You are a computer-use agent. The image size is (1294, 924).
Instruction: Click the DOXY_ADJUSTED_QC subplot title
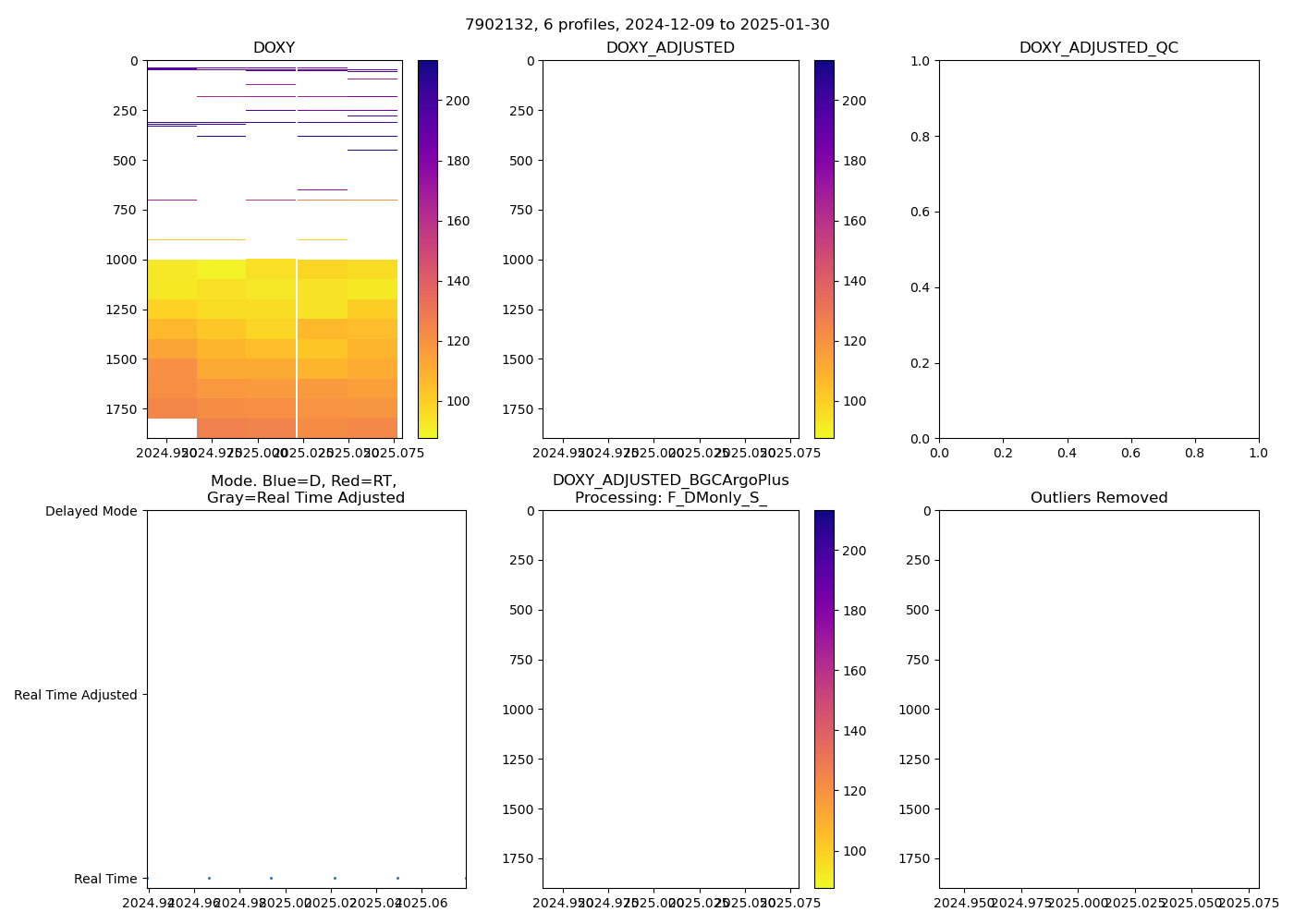click(1098, 48)
